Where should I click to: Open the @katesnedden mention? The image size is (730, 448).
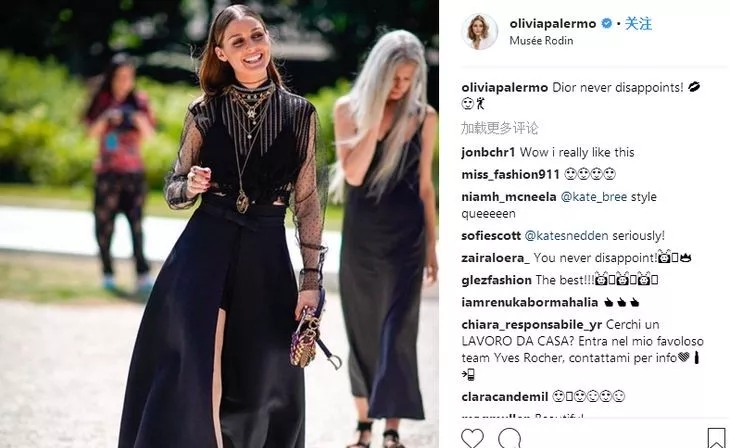point(566,236)
